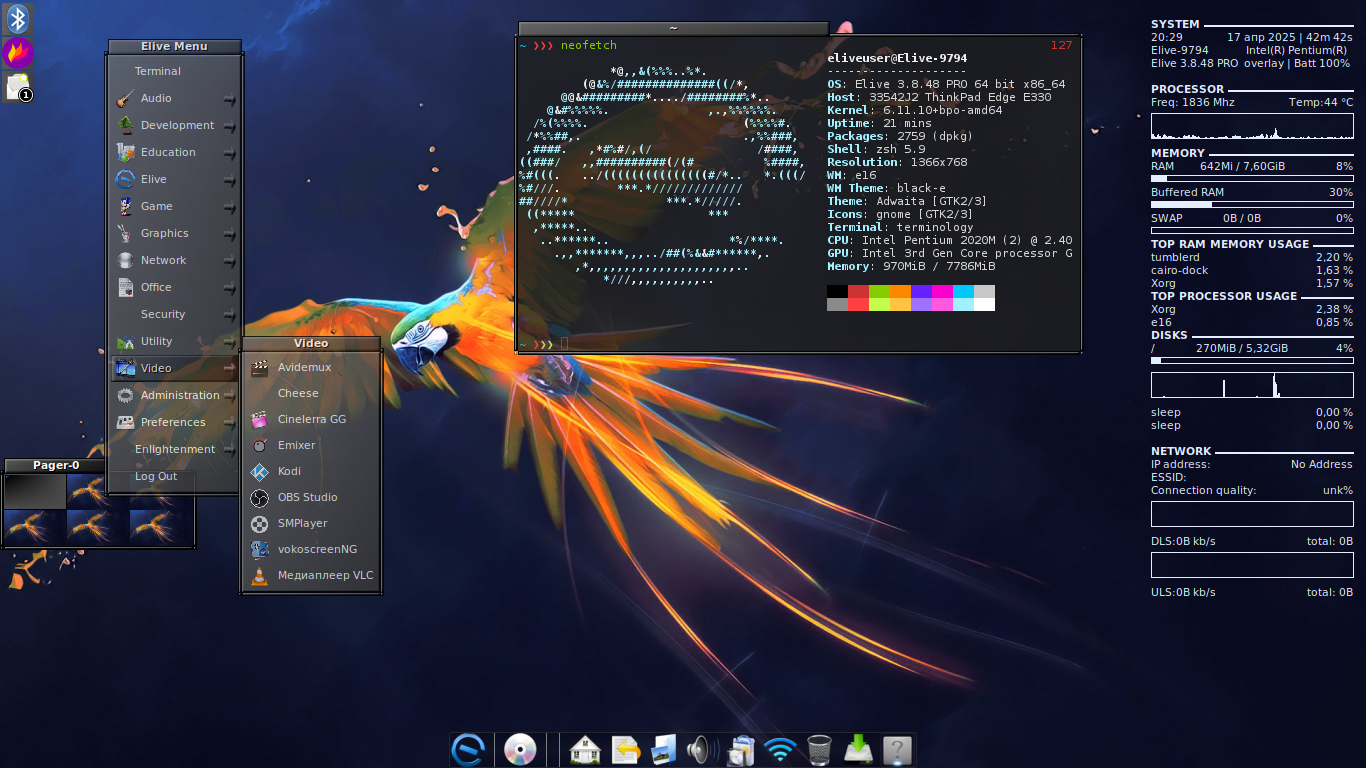Expand the Network submenu arrow

229,261
